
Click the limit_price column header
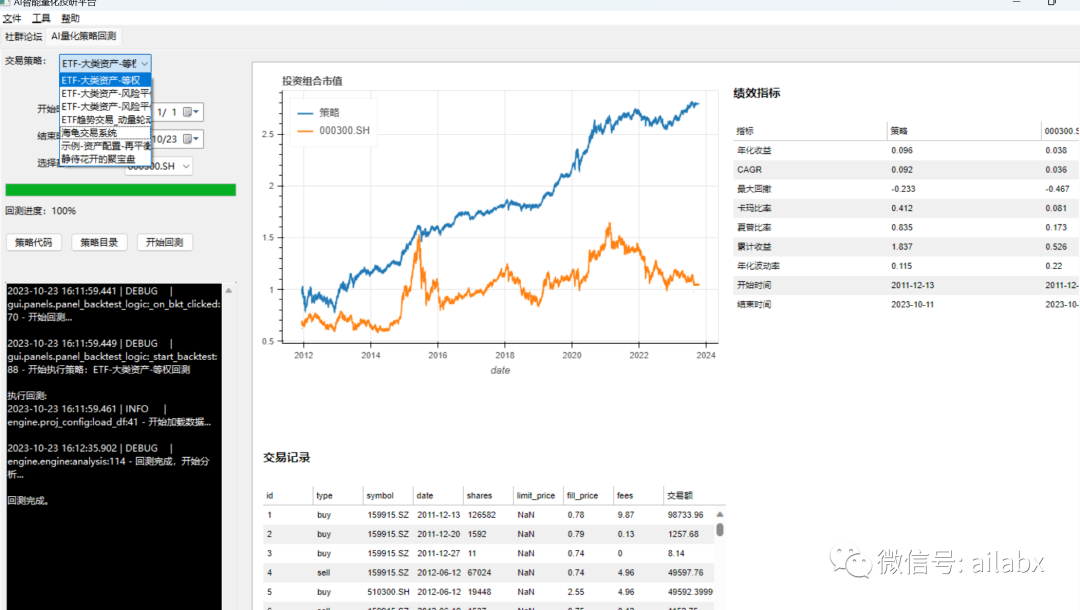[538, 495]
